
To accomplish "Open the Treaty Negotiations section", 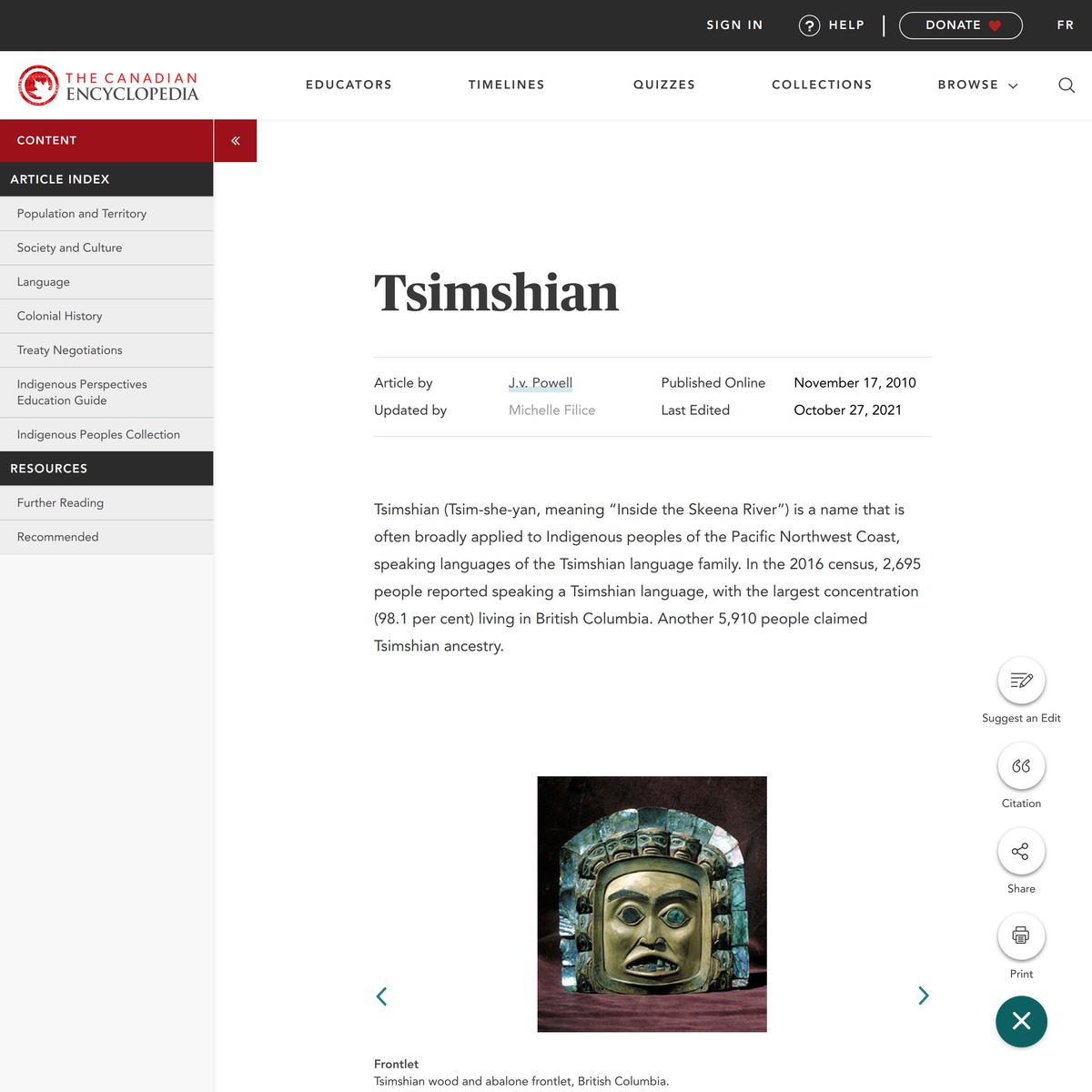I will pyautogui.click(x=70, y=349).
